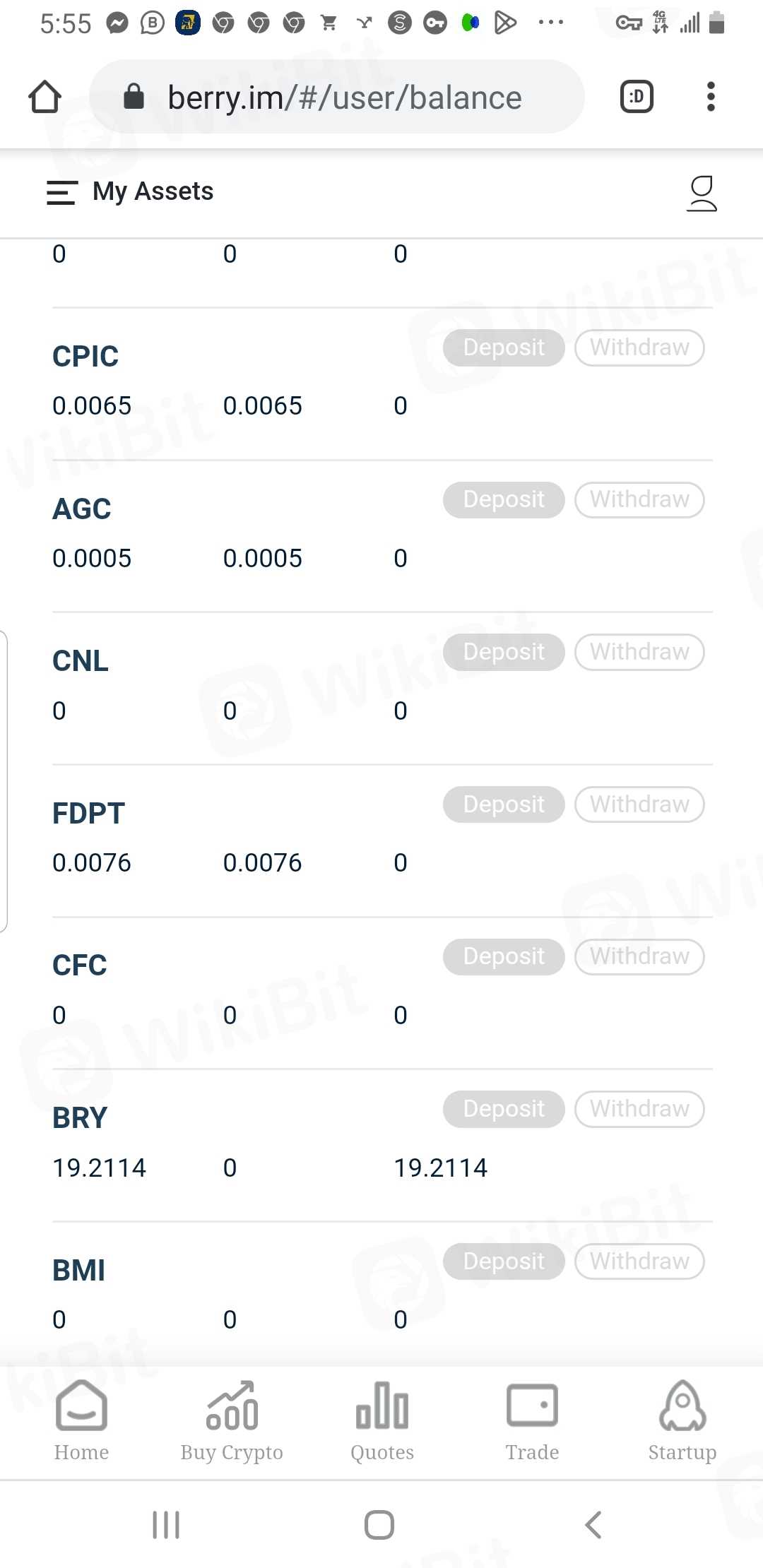Open the hamburger menu beside My Assets
The height and width of the screenshot is (1568, 763).
pos(61,192)
